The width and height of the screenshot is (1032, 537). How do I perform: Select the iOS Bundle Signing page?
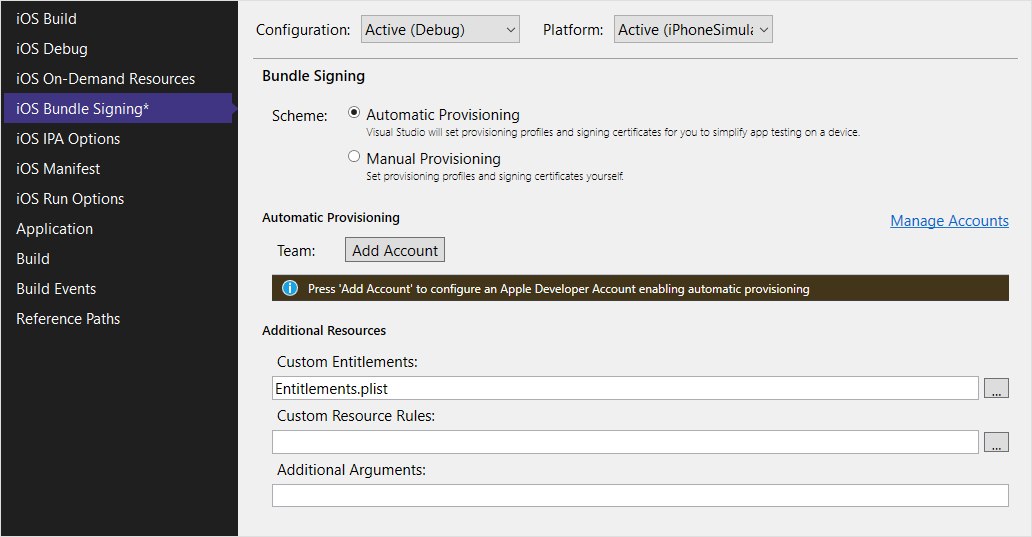[118, 108]
